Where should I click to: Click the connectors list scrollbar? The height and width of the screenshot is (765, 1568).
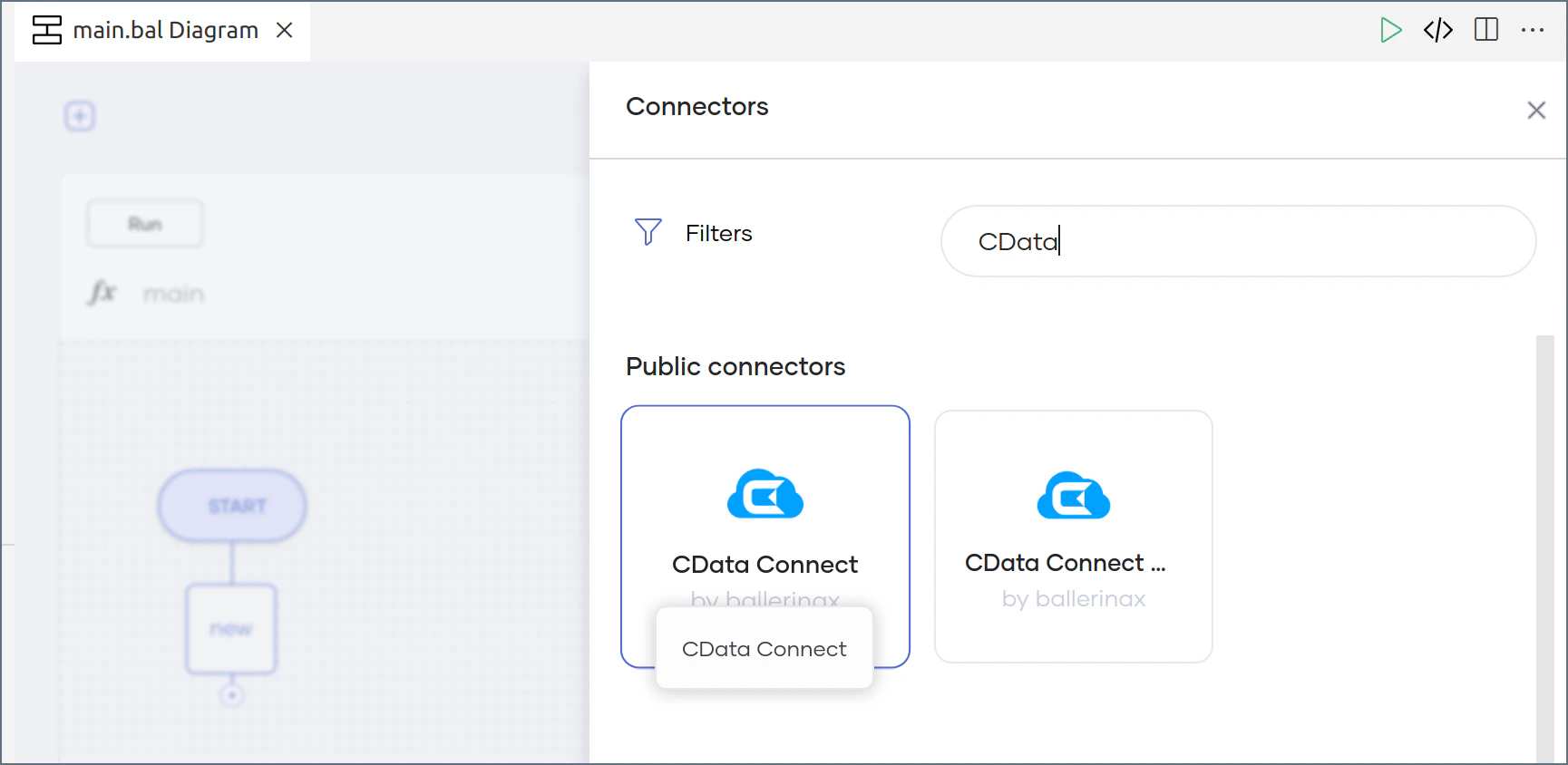[1545, 548]
